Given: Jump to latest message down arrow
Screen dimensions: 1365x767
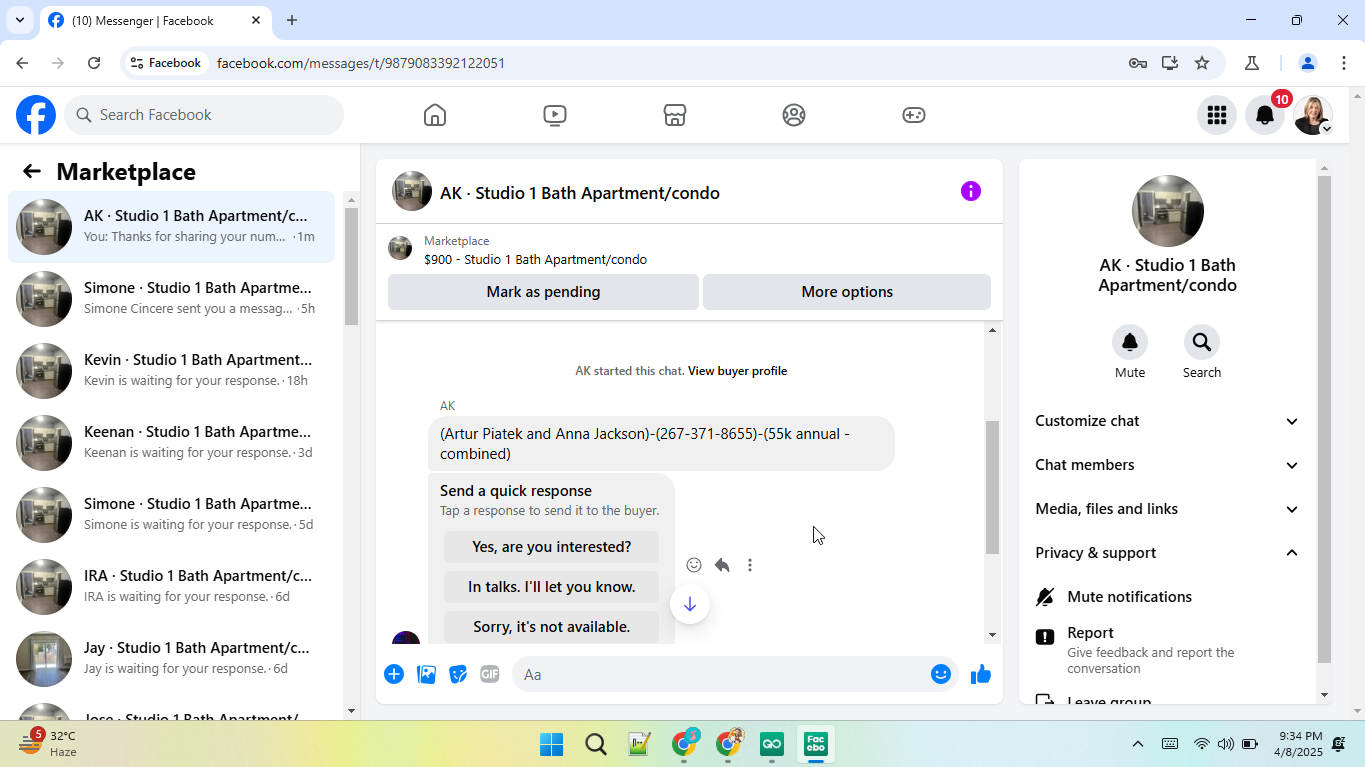Looking at the screenshot, I should [x=690, y=604].
